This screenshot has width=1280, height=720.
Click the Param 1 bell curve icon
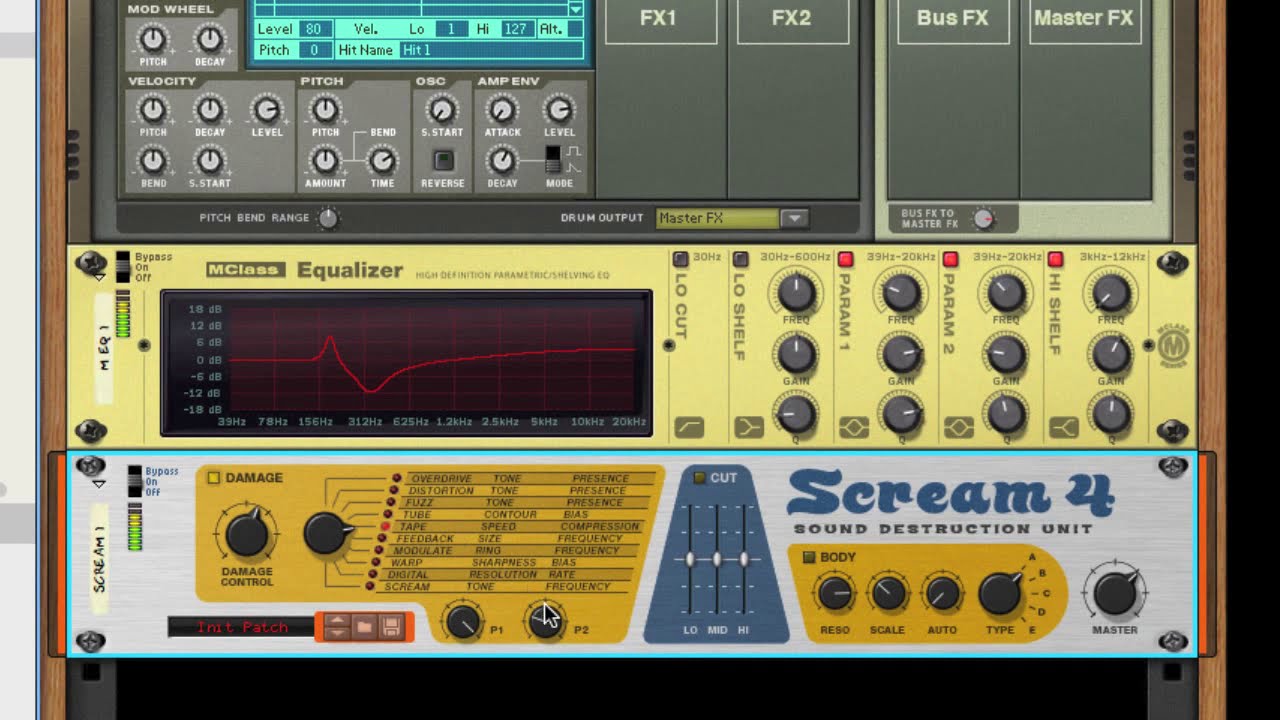[x=853, y=428]
